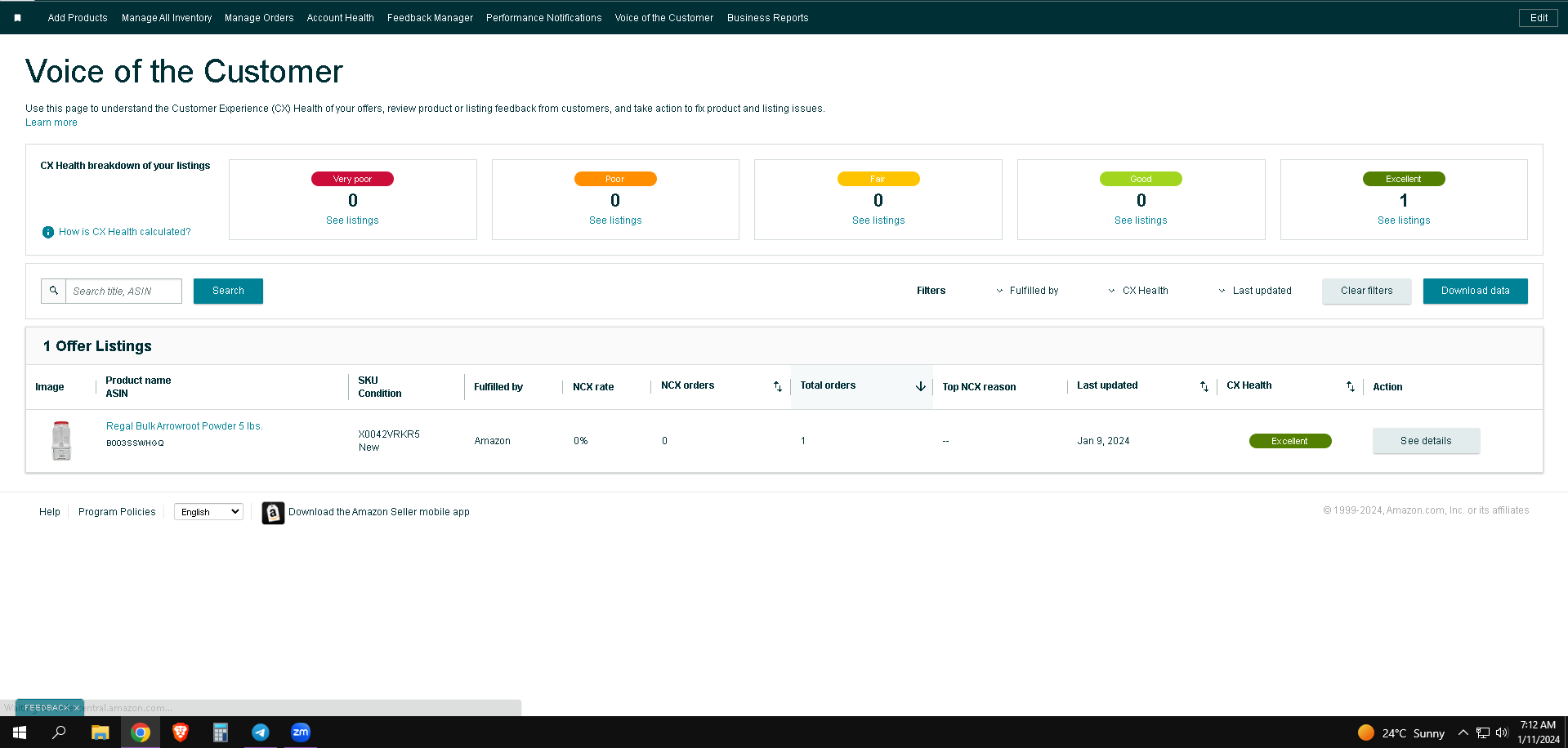Image resolution: width=1568 pixels, height=748 pixels.
Task: Click the Amazon Seller app icon in the footer
Action: coord(273,512)
